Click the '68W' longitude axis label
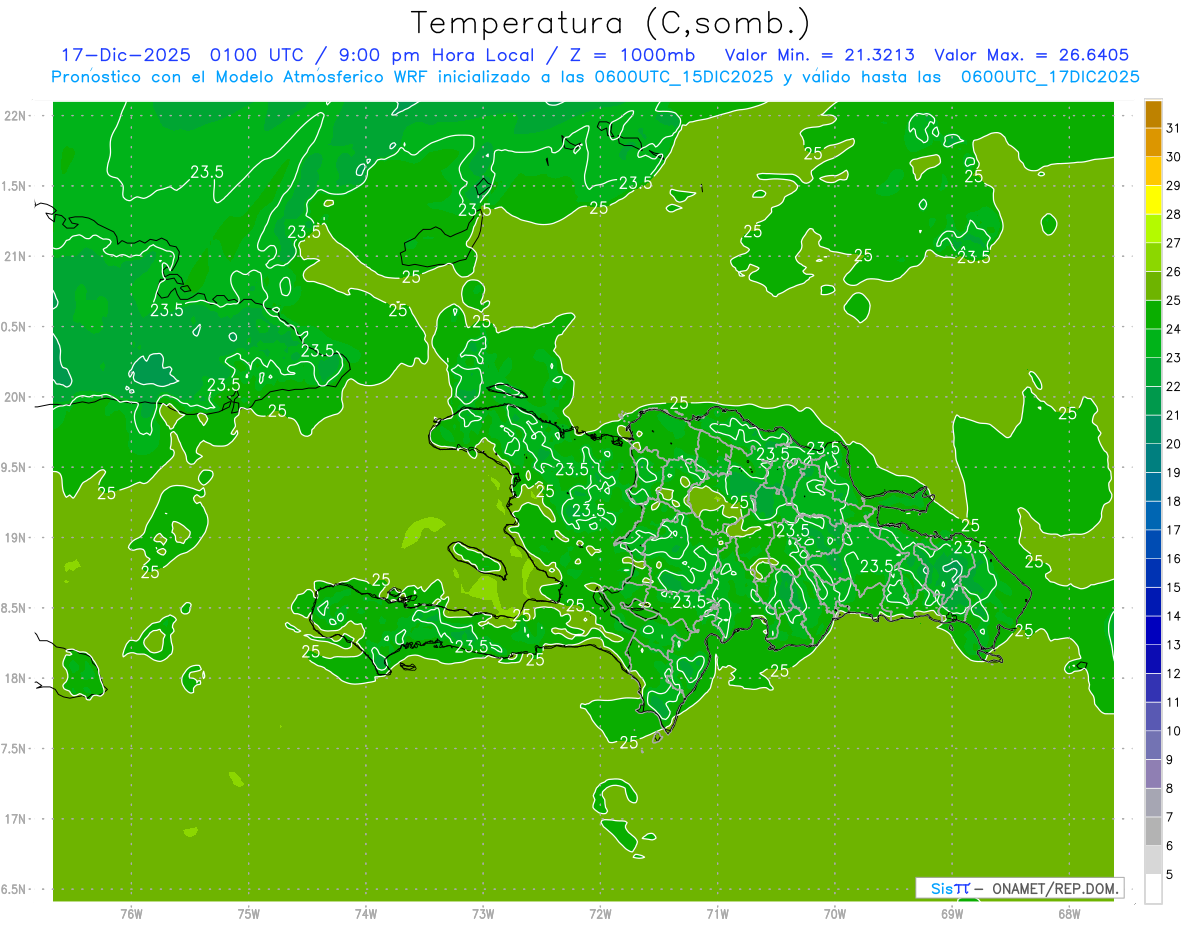Viewport: 1200px width, 927px height. (x=1069, y=913)
